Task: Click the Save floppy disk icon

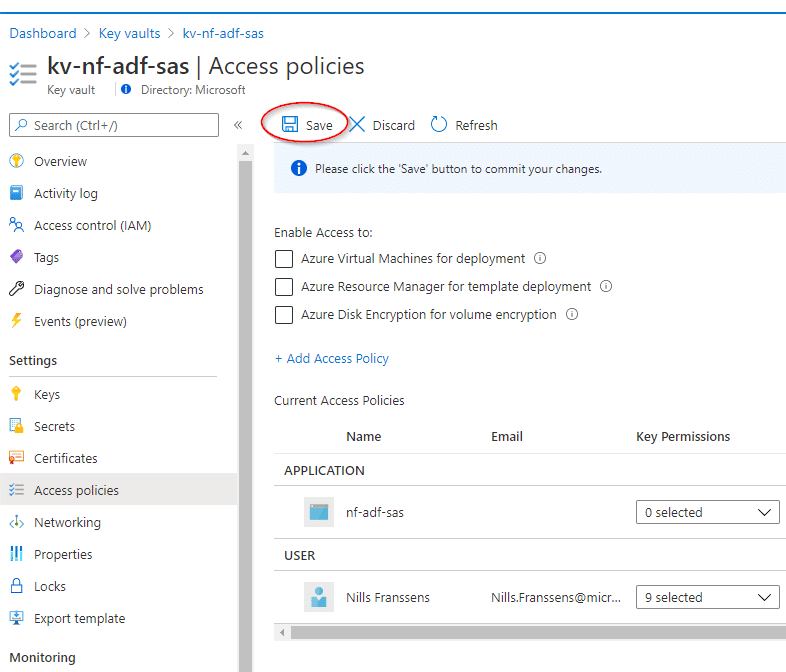Action: pyautogui.click(x=290, y=124)
